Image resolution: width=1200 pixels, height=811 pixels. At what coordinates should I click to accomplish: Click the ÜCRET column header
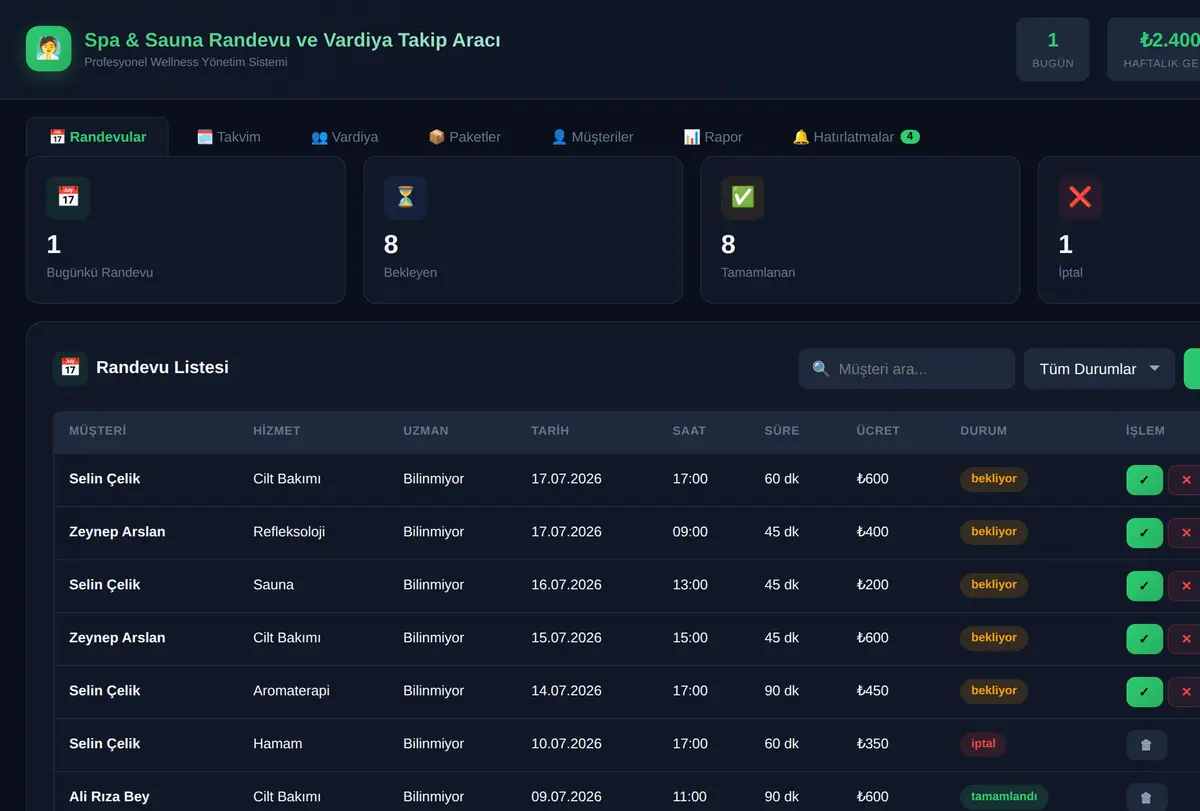point(878,431)
